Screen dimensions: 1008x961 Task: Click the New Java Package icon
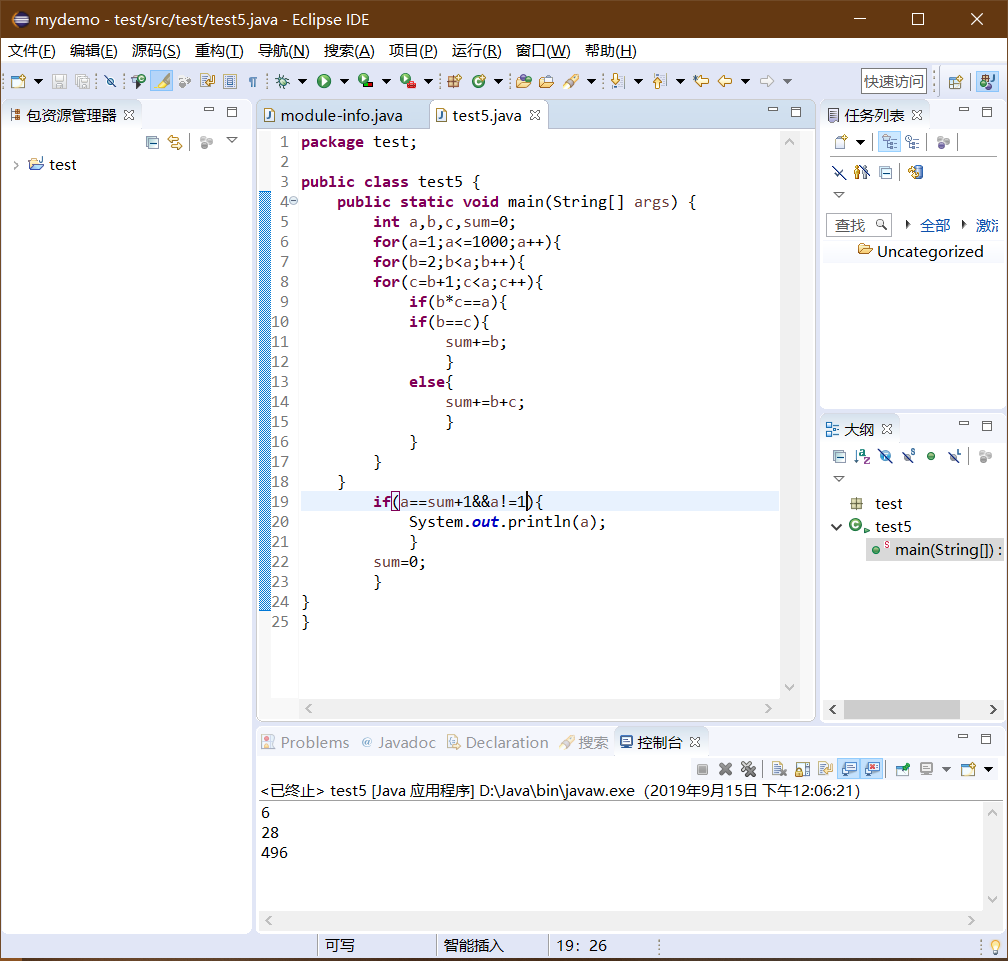tap(454, 81)
